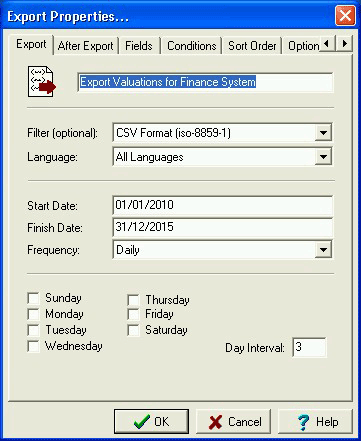This screenshot has width=361, height=441.
Task: Tick the Wednesday checkbox
Action: pyautogui.click(x=33, y=346)
